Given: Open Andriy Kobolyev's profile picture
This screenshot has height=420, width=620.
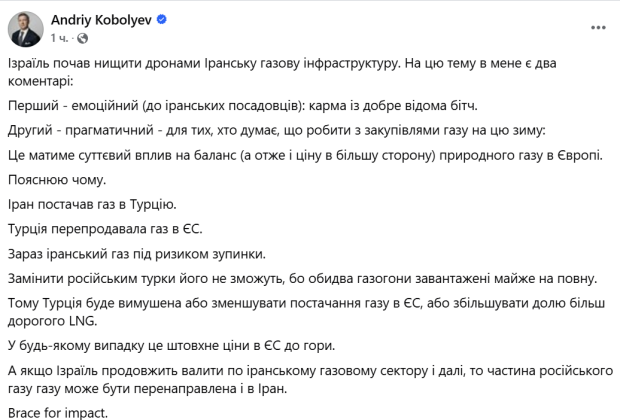Looking at the screenshot, I should pyautogui.click(x=25, y=29).
